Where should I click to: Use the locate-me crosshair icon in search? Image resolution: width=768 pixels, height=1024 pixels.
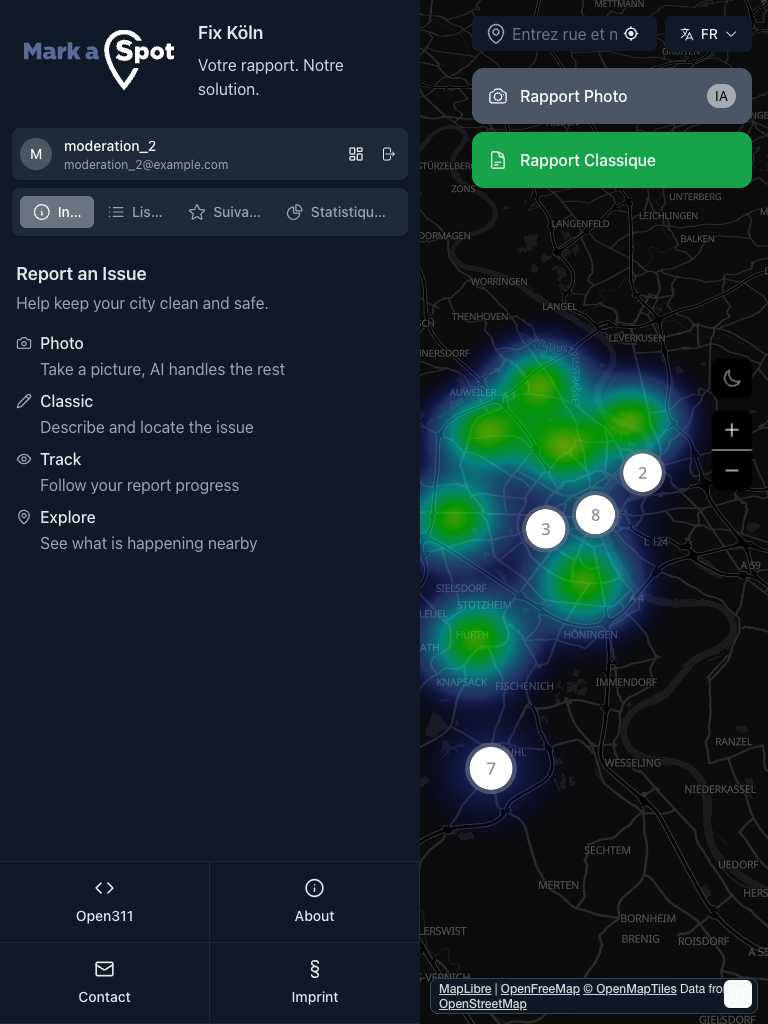click(631, 34)
